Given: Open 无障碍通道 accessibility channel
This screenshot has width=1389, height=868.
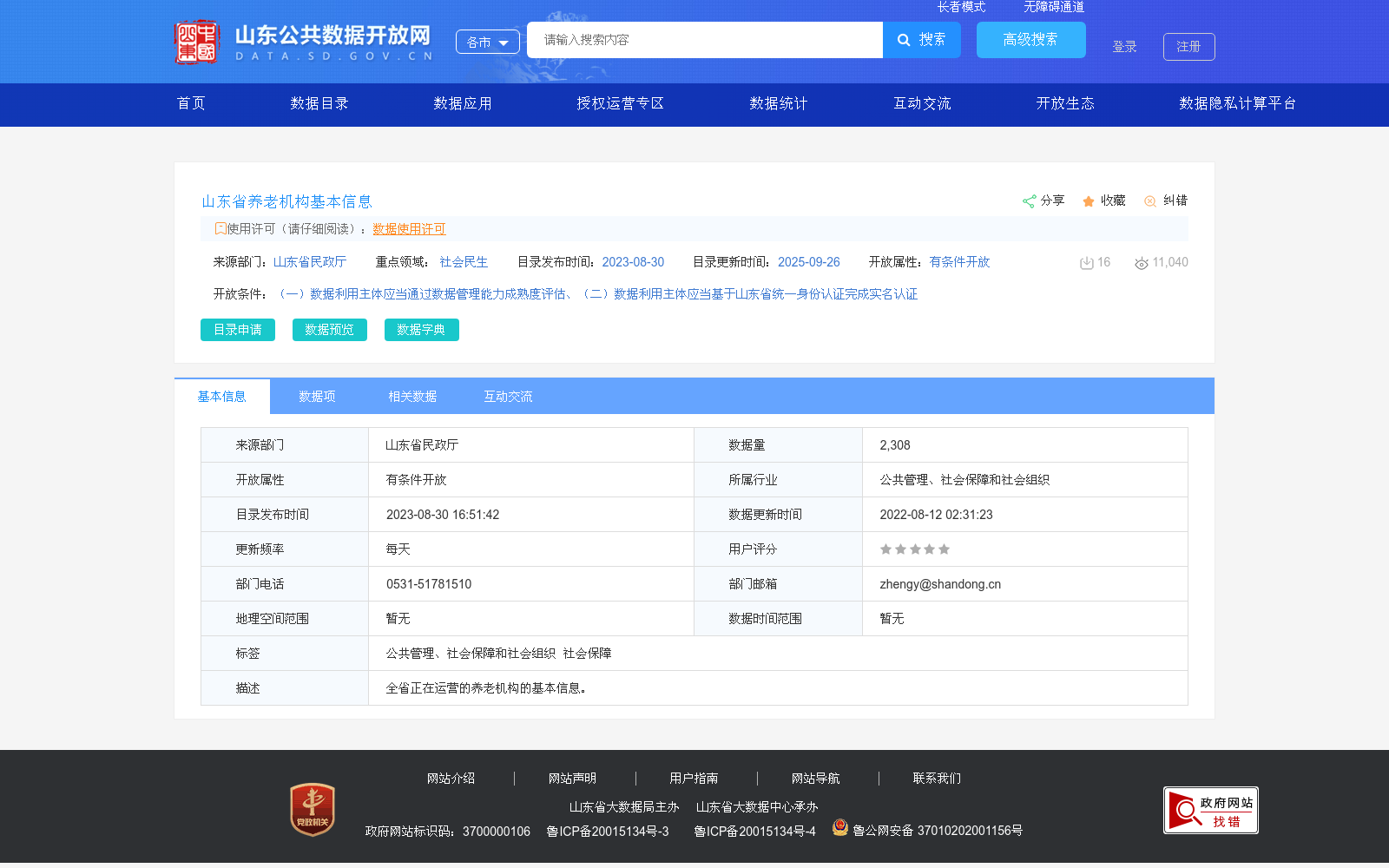Looking at the screenshot, I should click(1054, 7).
